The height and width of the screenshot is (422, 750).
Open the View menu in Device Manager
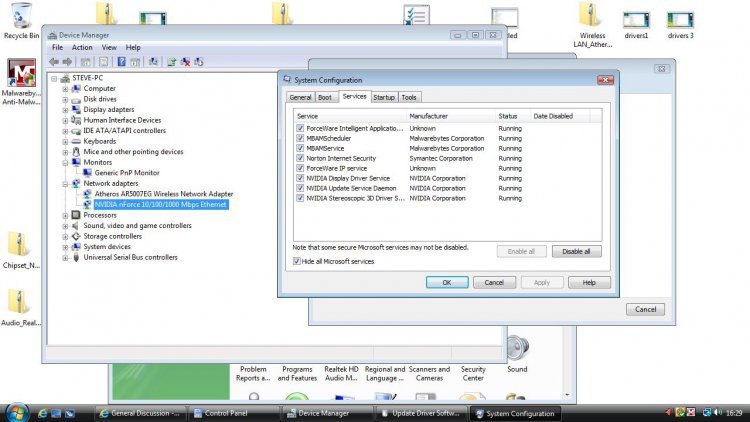click(109, 47)
